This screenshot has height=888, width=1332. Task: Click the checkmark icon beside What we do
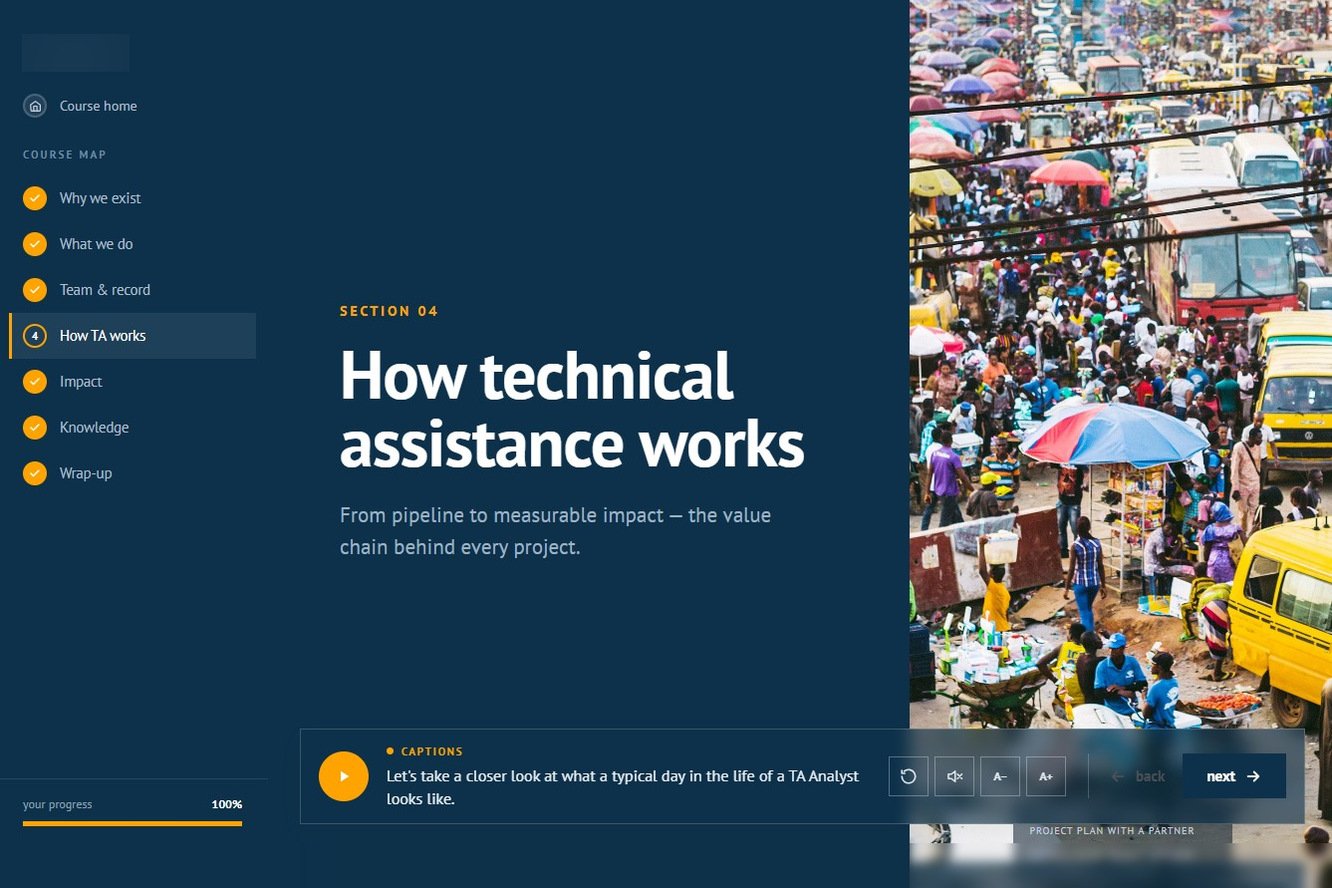pos(35,244)
